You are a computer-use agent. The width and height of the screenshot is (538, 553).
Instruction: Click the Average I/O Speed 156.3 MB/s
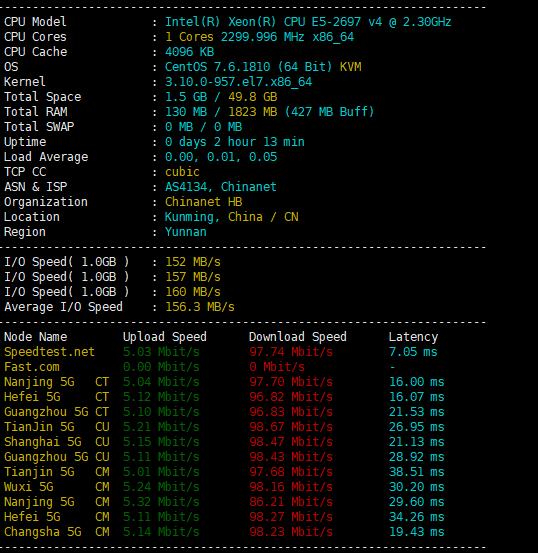click(x=200, y=307)
